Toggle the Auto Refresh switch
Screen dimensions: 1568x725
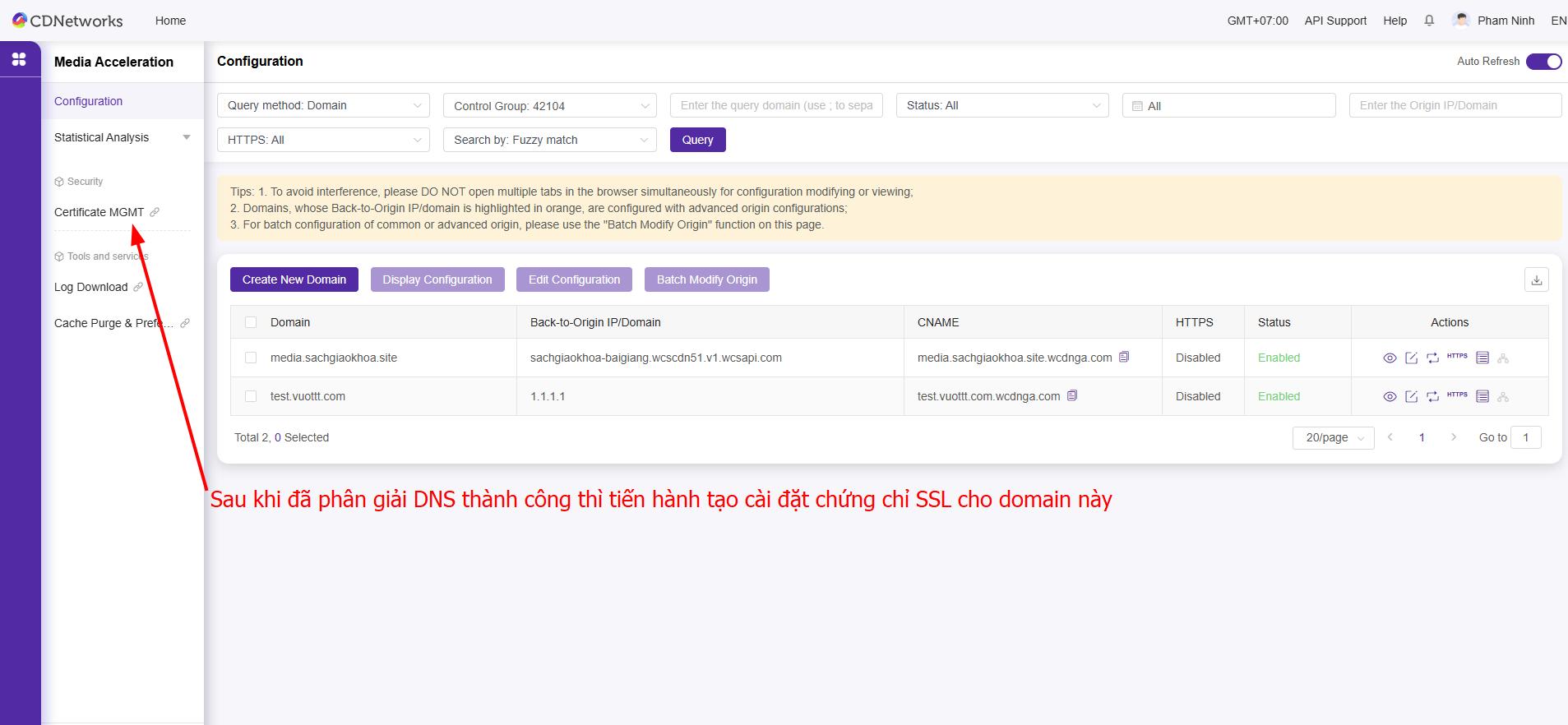pos(1543,62)
